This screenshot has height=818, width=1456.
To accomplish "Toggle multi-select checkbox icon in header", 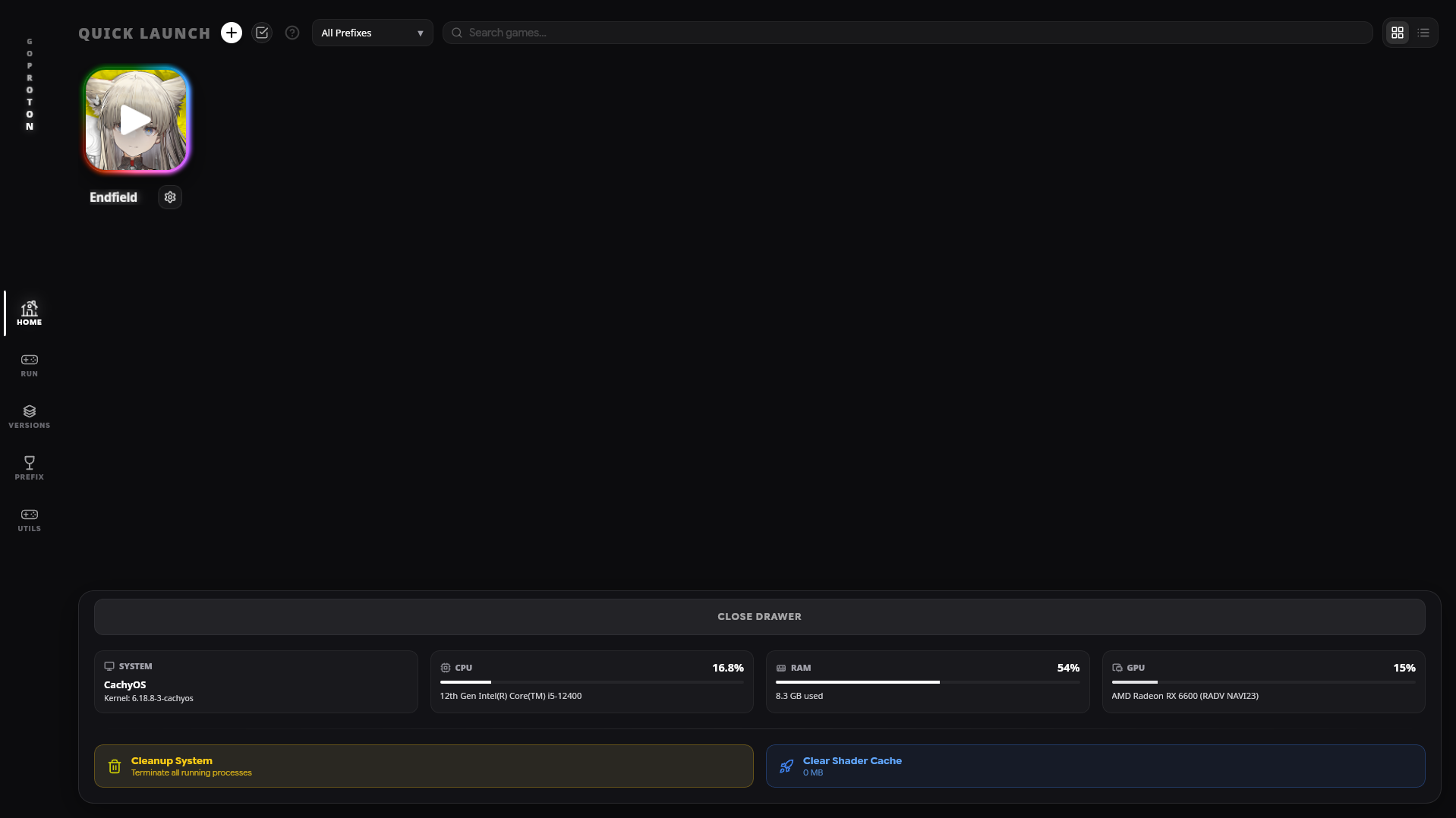I will pos(262,33).
